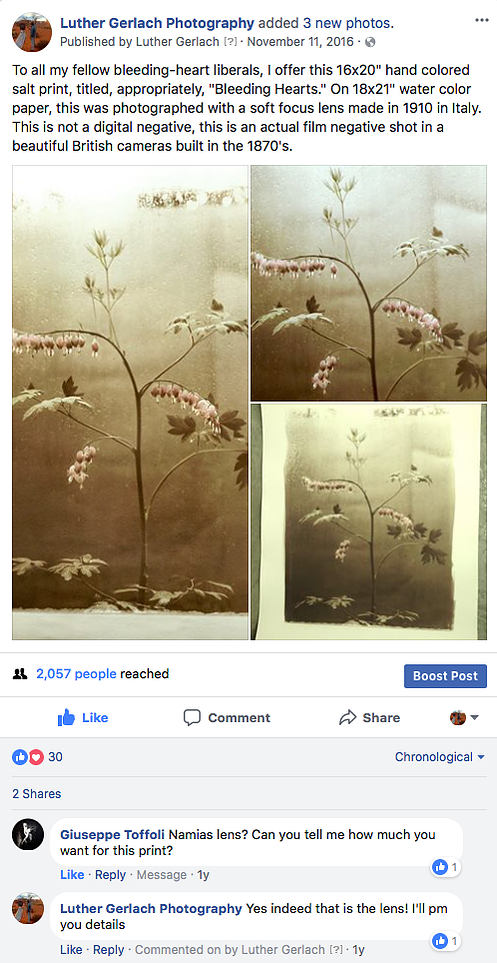Screen dimensions: 497x963
Task: Open the bottom-right full paper print photo
Action: pyautogui.click(x=369, y=522)
